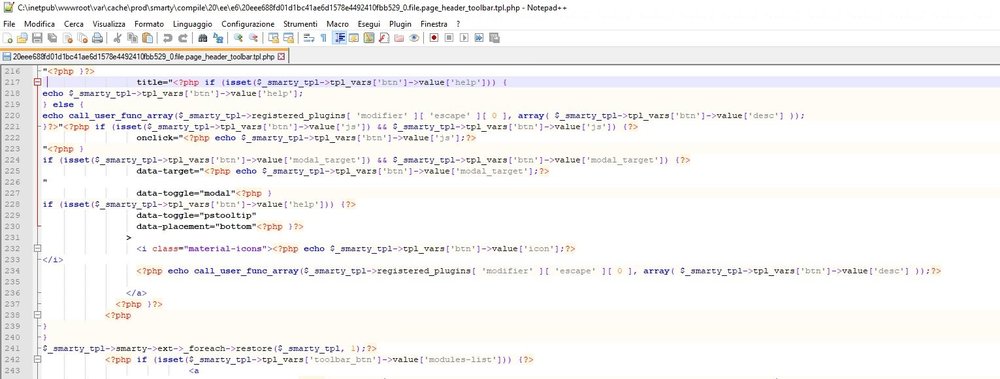Open the Plugin menu

point(401,24)
